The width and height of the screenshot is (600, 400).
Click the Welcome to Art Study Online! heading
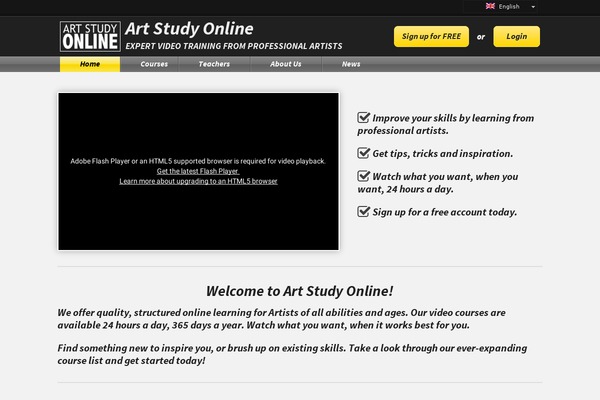300,291
